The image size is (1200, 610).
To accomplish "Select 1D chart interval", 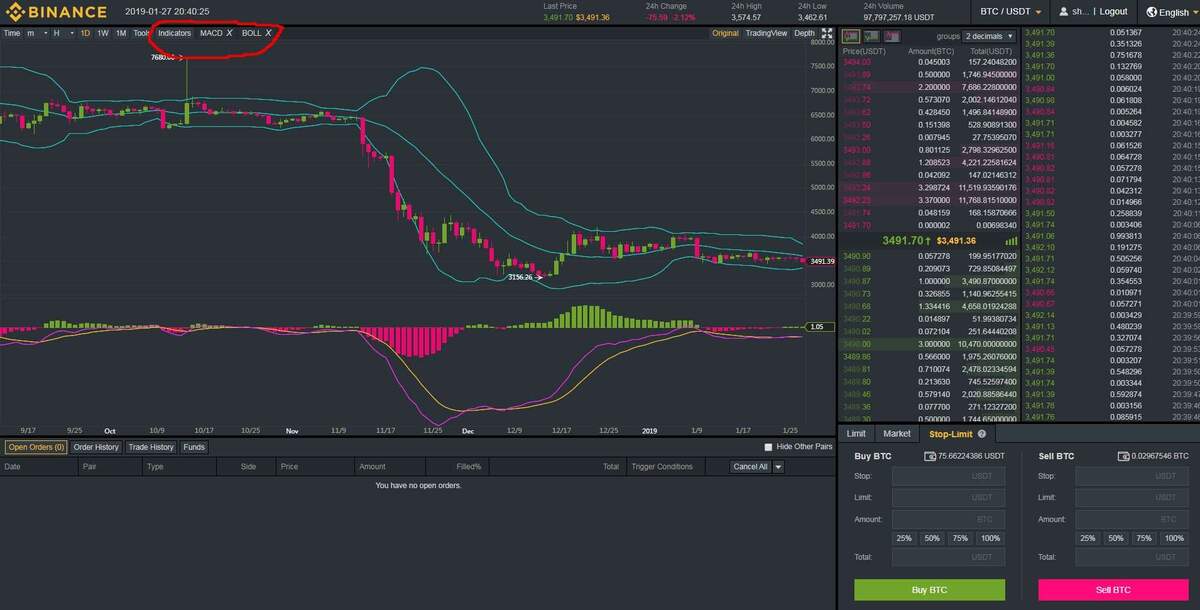I will [85, 33].
